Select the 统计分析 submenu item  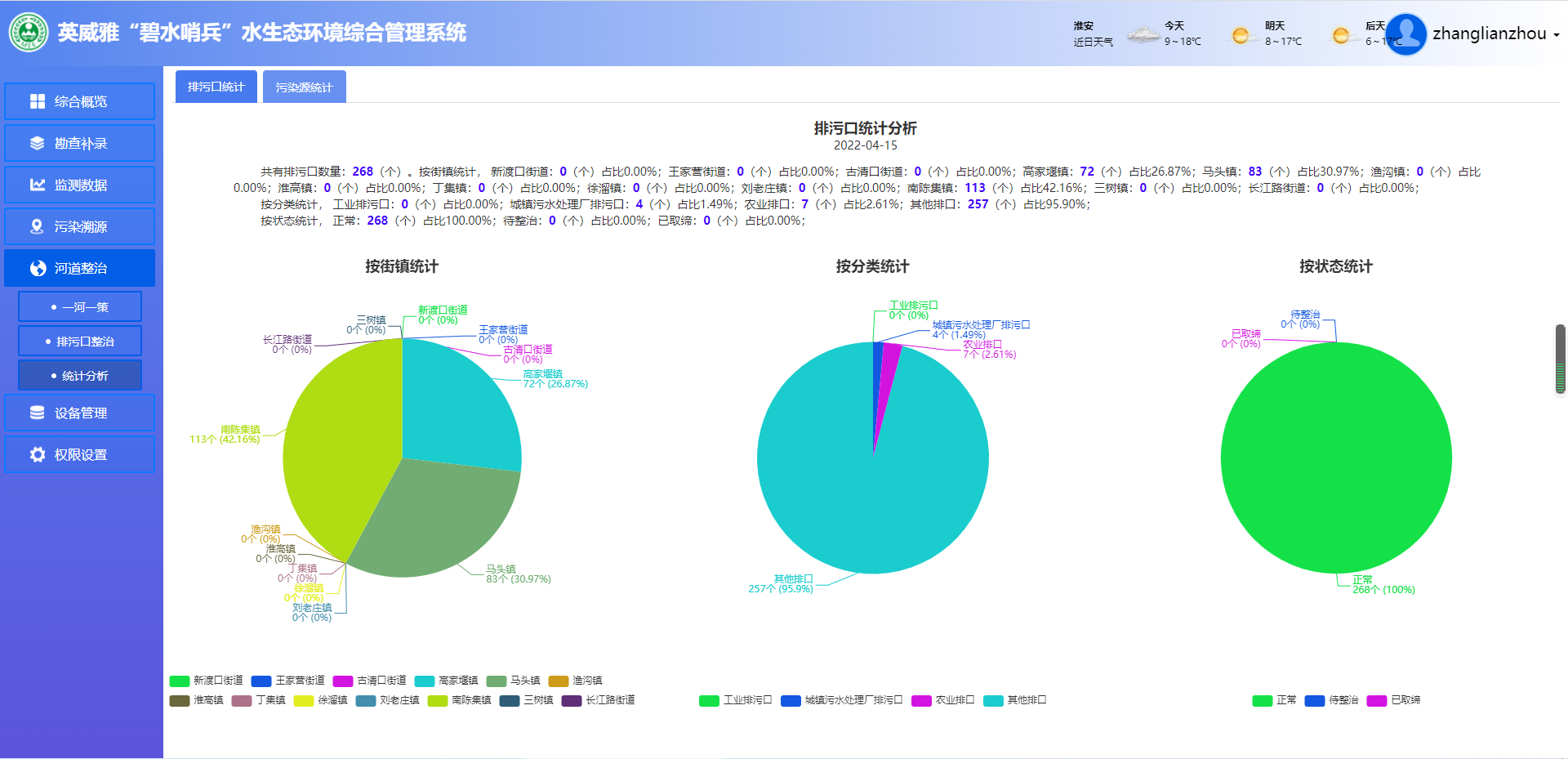click(80, 376)
